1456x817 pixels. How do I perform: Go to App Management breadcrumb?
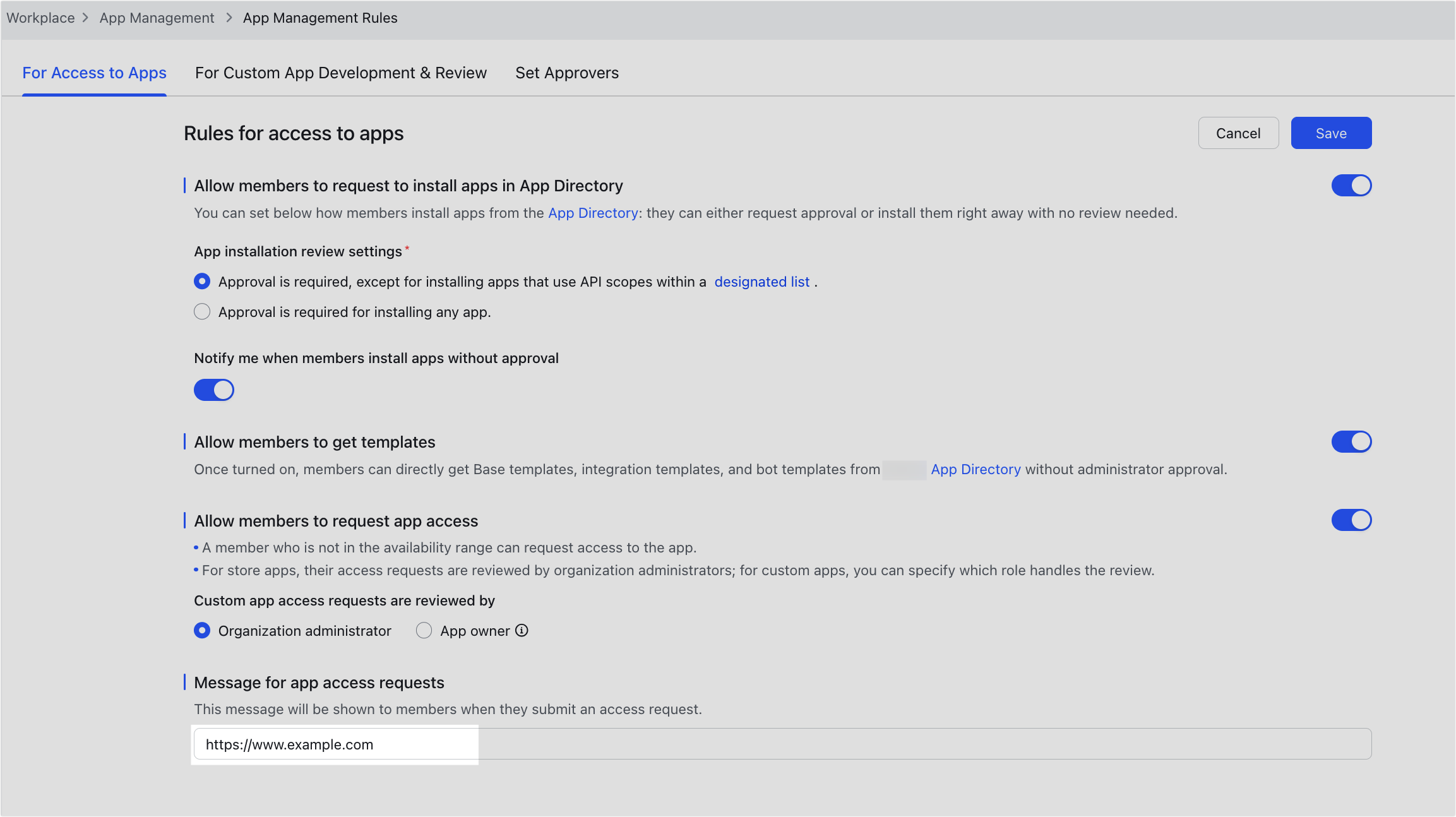point(157,18)
